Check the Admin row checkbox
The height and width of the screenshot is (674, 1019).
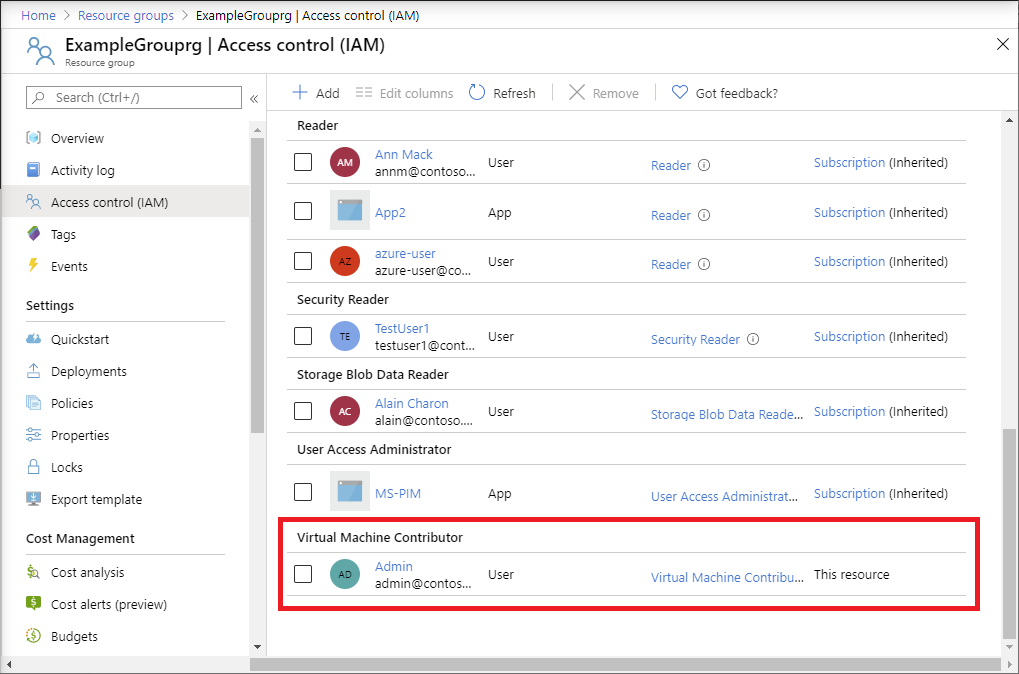[303, 574]
